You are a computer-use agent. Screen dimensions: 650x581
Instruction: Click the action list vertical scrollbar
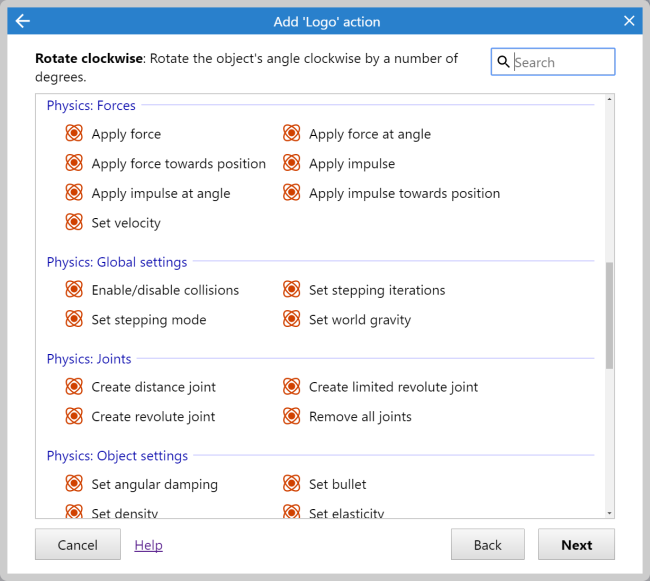609,315
